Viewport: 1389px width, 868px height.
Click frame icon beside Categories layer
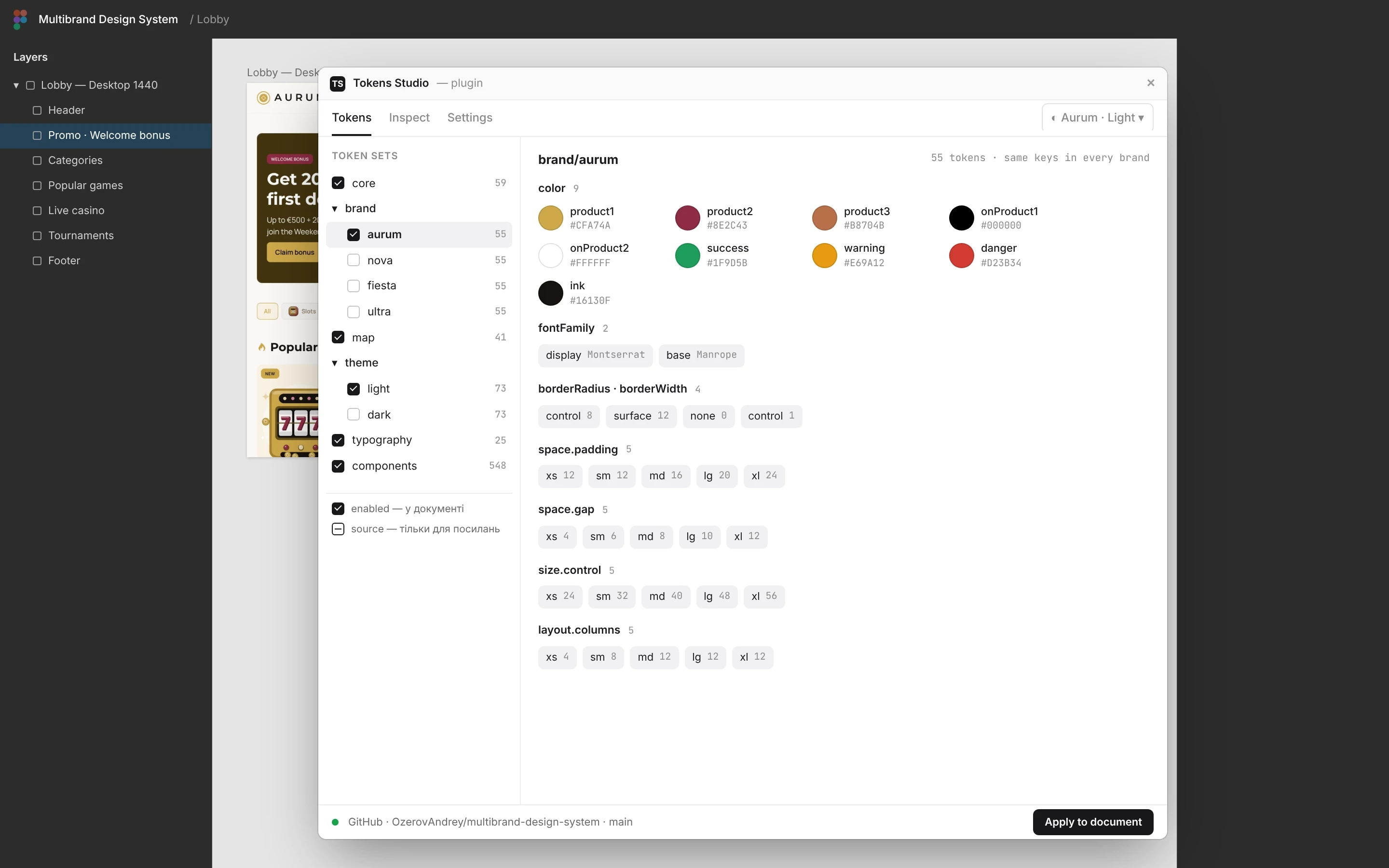coord(37,161)
